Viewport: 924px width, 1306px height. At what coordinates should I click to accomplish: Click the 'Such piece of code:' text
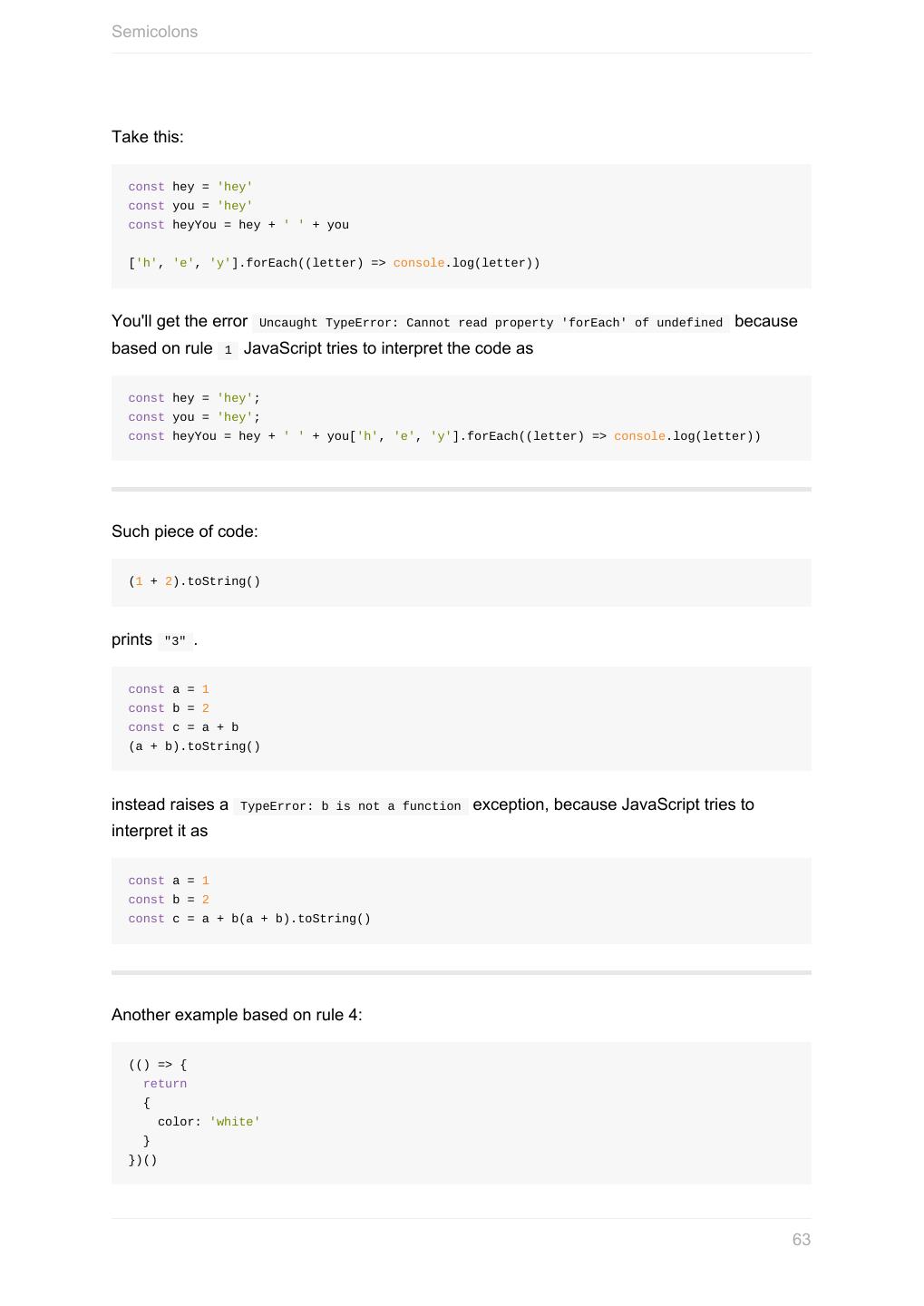tap(184, 531)
